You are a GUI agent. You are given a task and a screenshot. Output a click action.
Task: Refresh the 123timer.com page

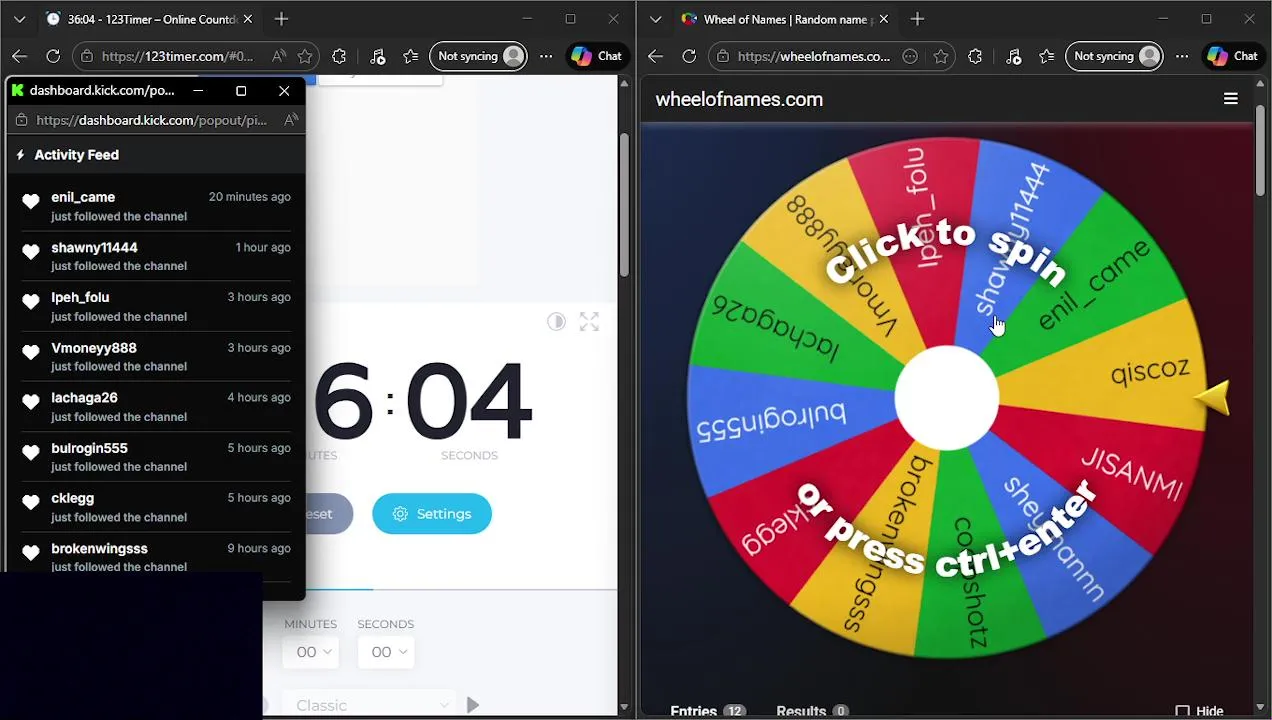coord(53,56)
